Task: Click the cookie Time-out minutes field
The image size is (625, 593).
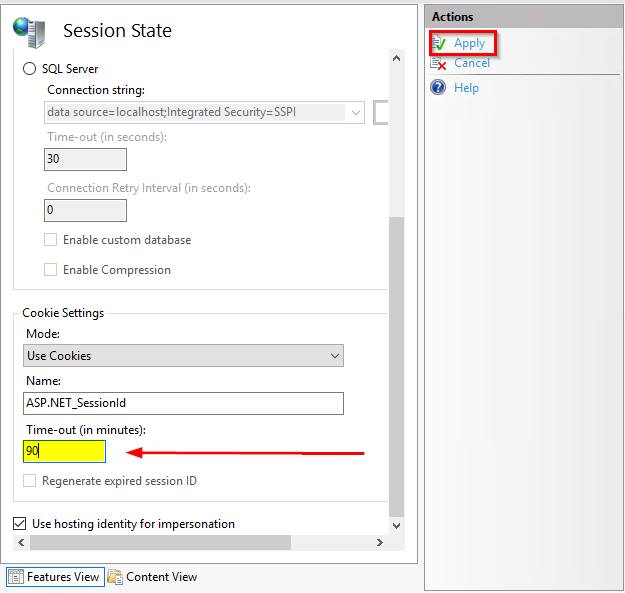Action: coord(64,451)
